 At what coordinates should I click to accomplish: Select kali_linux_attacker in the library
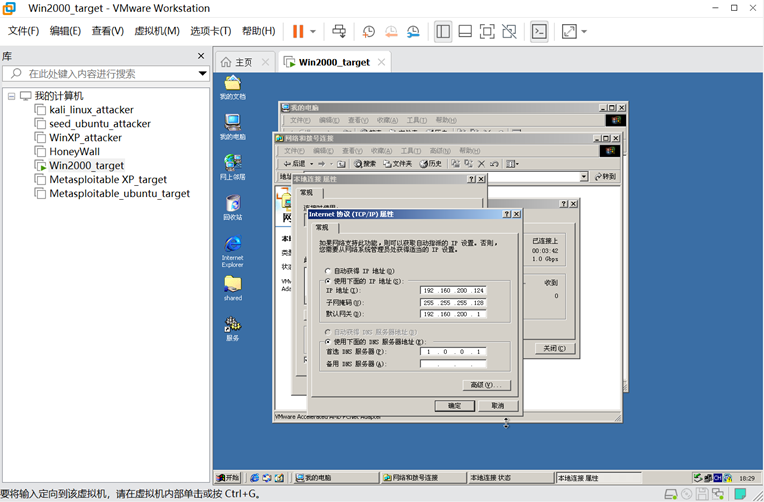point(91,110)
